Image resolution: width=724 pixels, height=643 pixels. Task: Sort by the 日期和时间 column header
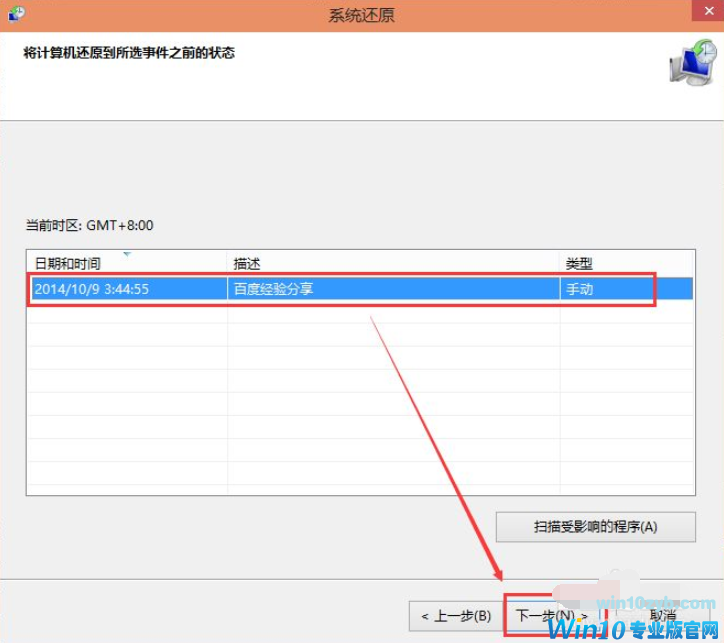tap(68, 264)
